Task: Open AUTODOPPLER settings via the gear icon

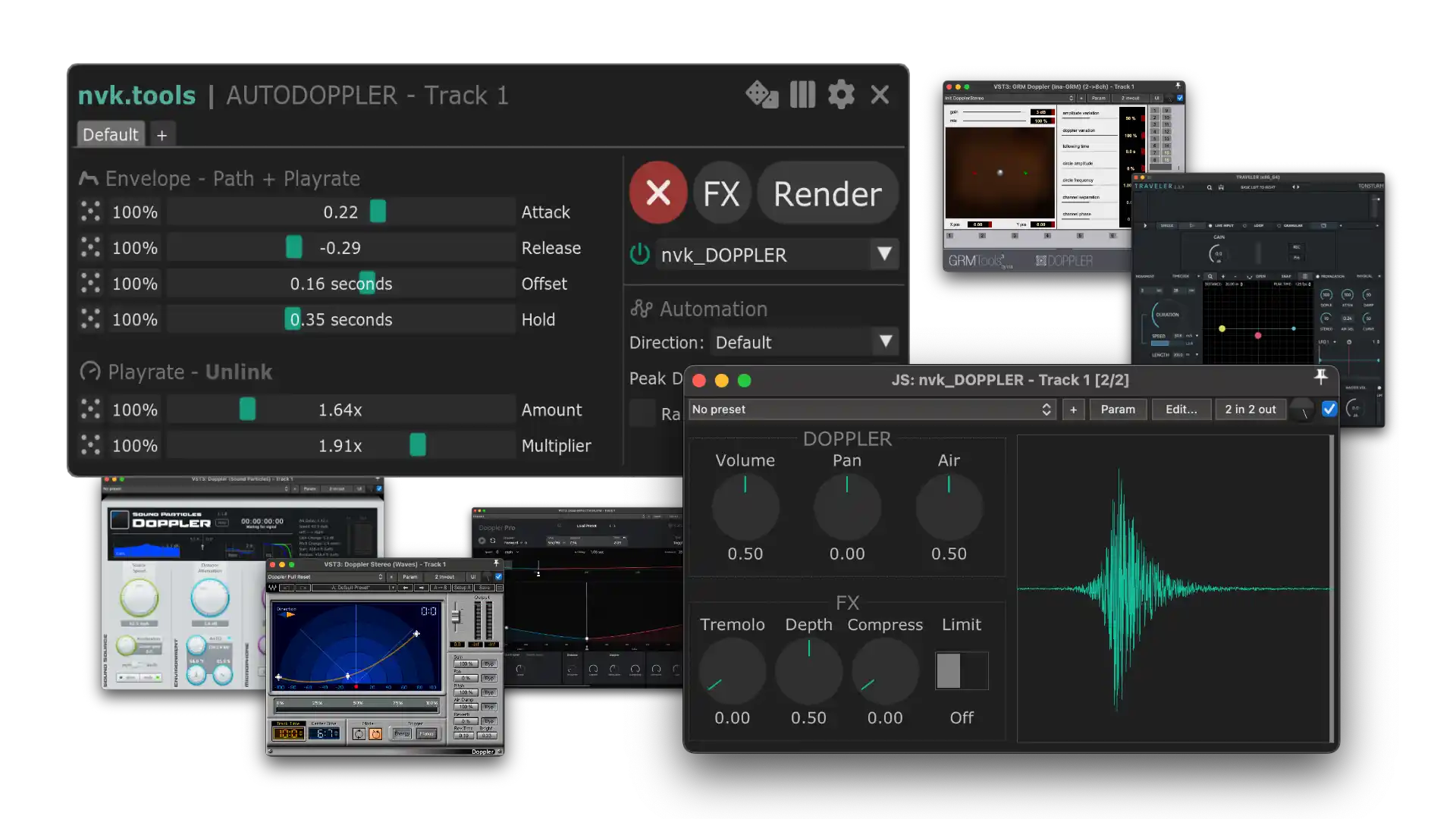Action: point(841,94)
